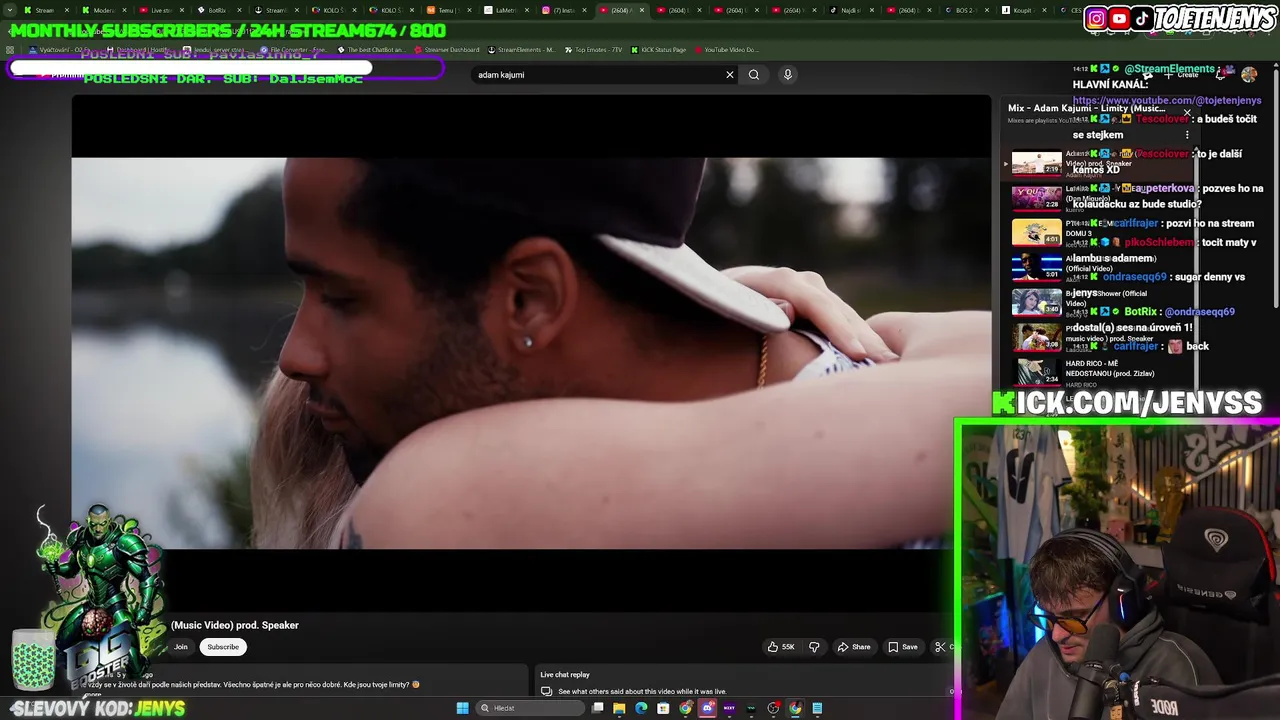Play the 3:08 playlist video thumbnail
This screenshot has width=1280, height=720.
(1036, 337)
